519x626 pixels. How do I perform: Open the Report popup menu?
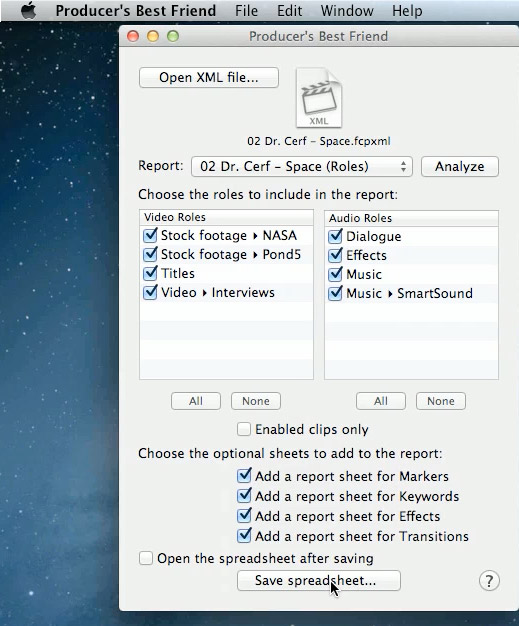coord(301,166)
